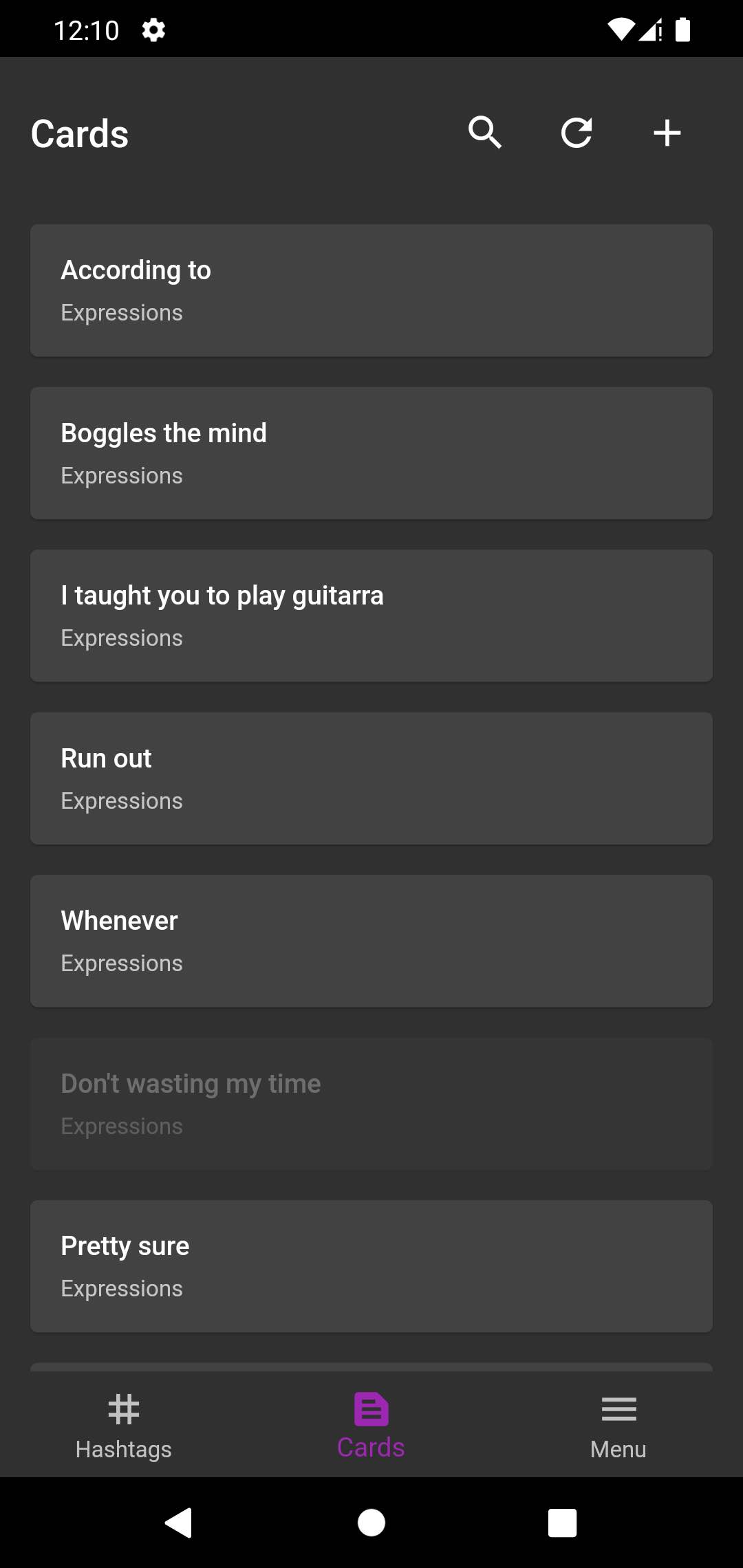
Task: Open the "Boggles the mind" card
Action: tap(371, 453)
